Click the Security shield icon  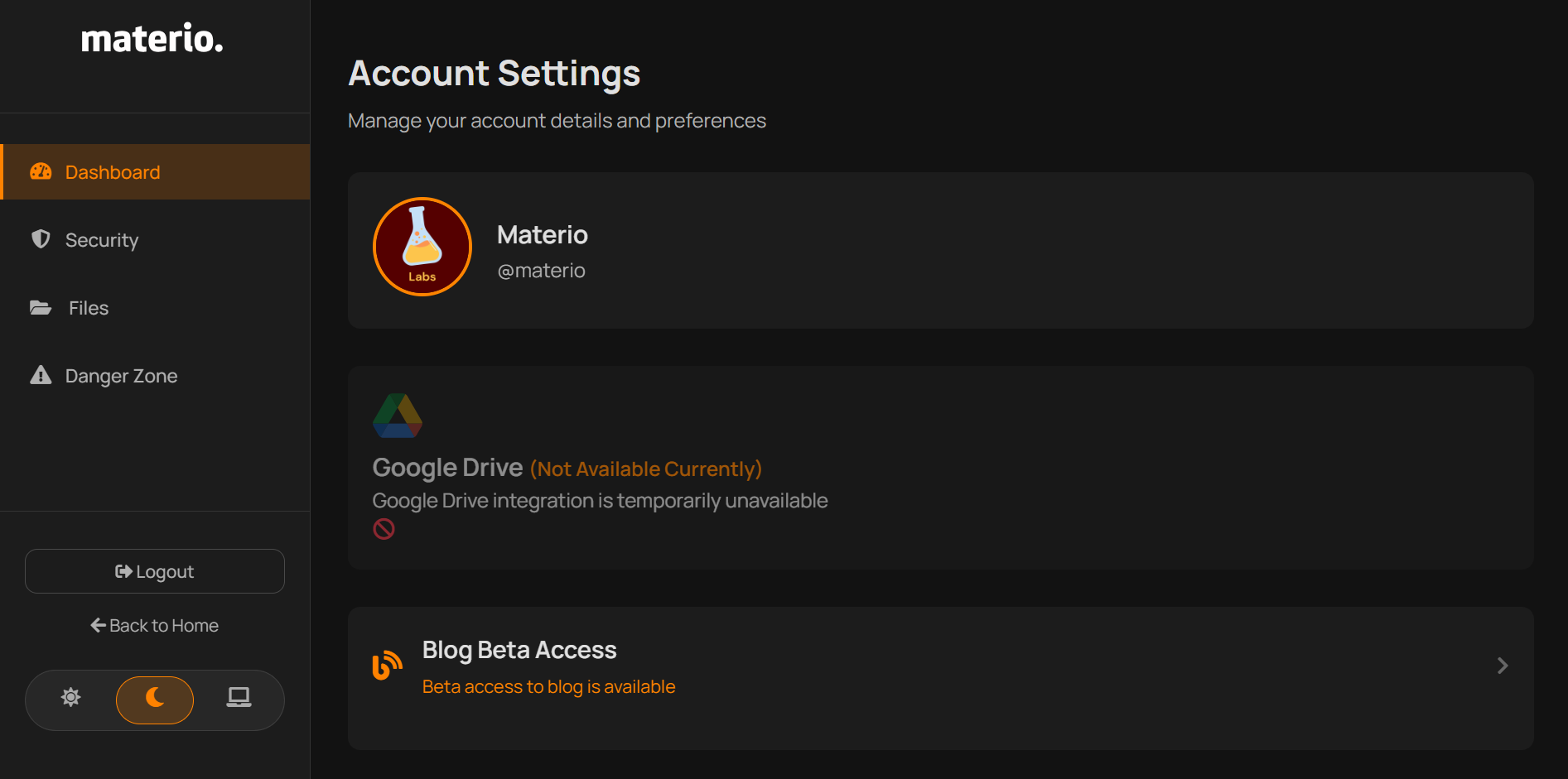(41, 239)
